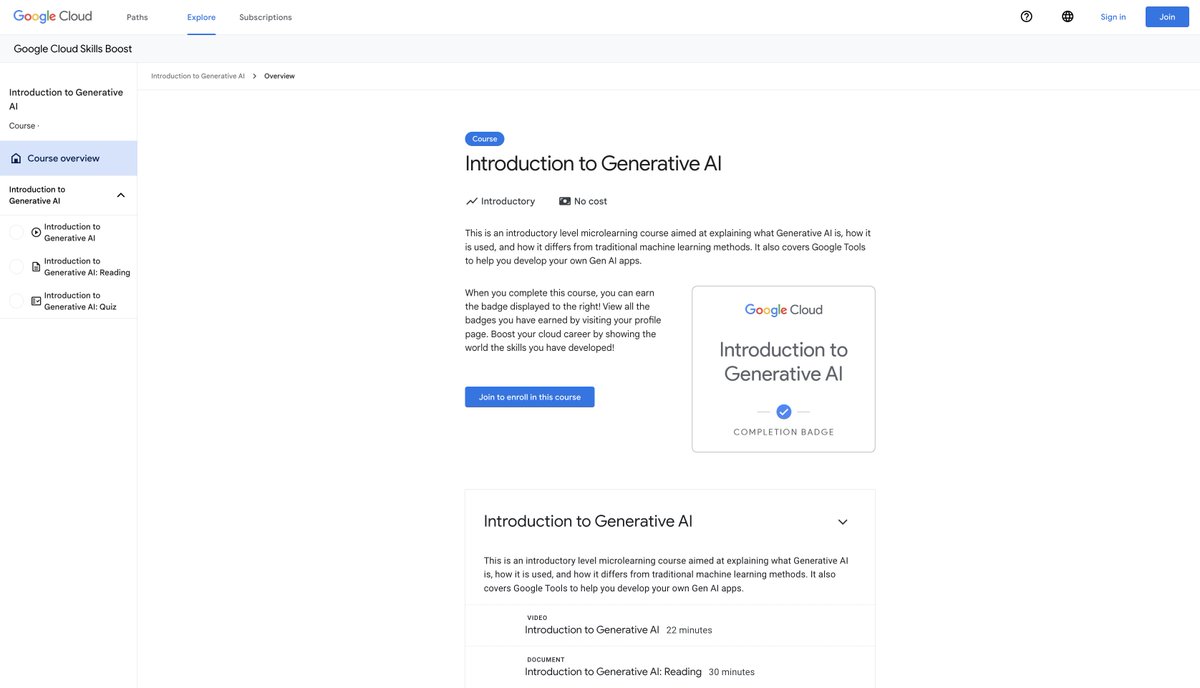Viewport: 1200px width, 688px height.
Task: Open the Explore tab
Action: pyautogui.click(x=201, y=17)
